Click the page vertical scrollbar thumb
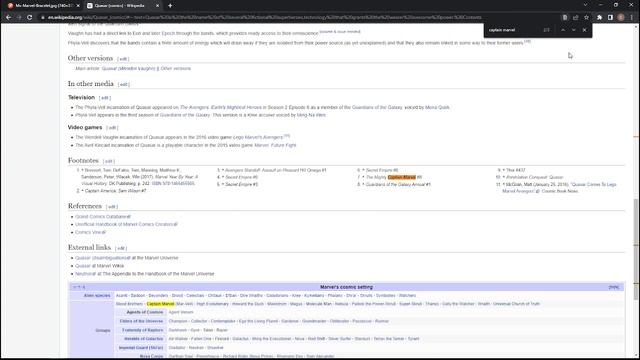The height and width of the screenshot is (360, 640). [x=636, y=249]
